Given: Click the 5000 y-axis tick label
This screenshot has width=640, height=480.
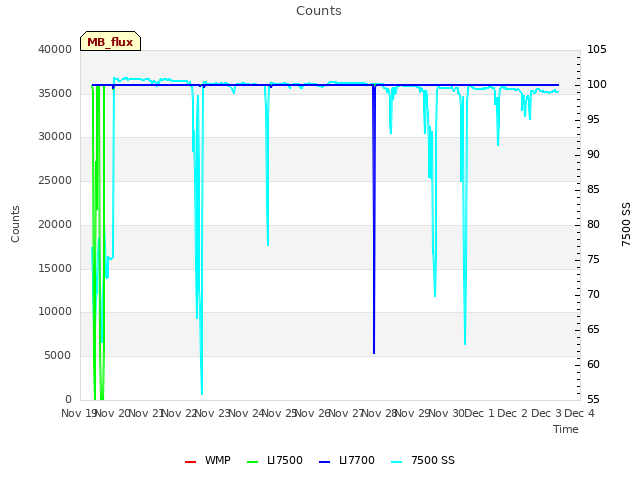Looking at the screenshot, I should pyautogui.click(x=58, y=356).
